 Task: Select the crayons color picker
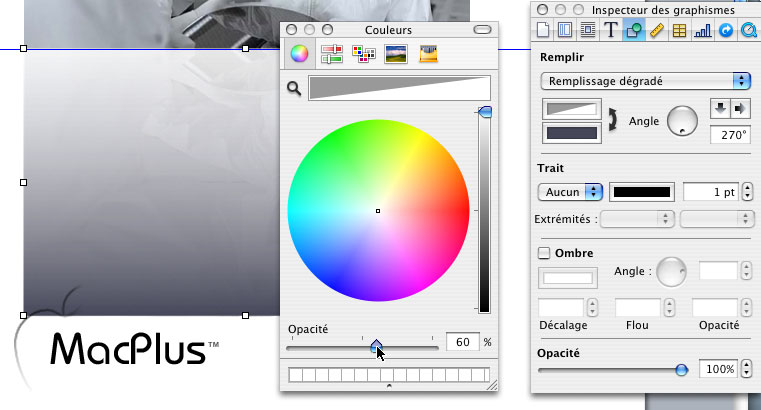pos(428,54)
